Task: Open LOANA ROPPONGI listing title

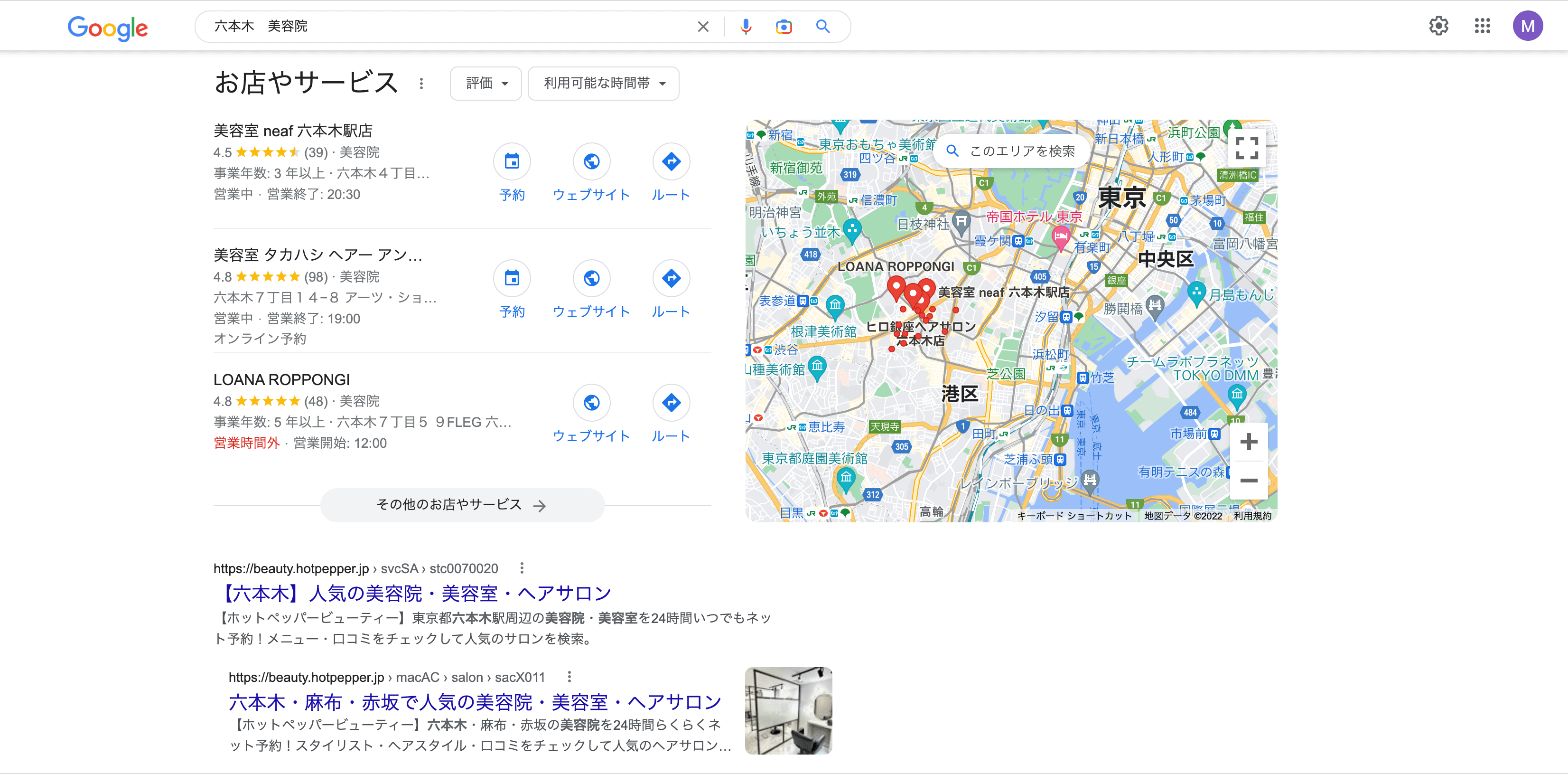Action: [281, 379]
